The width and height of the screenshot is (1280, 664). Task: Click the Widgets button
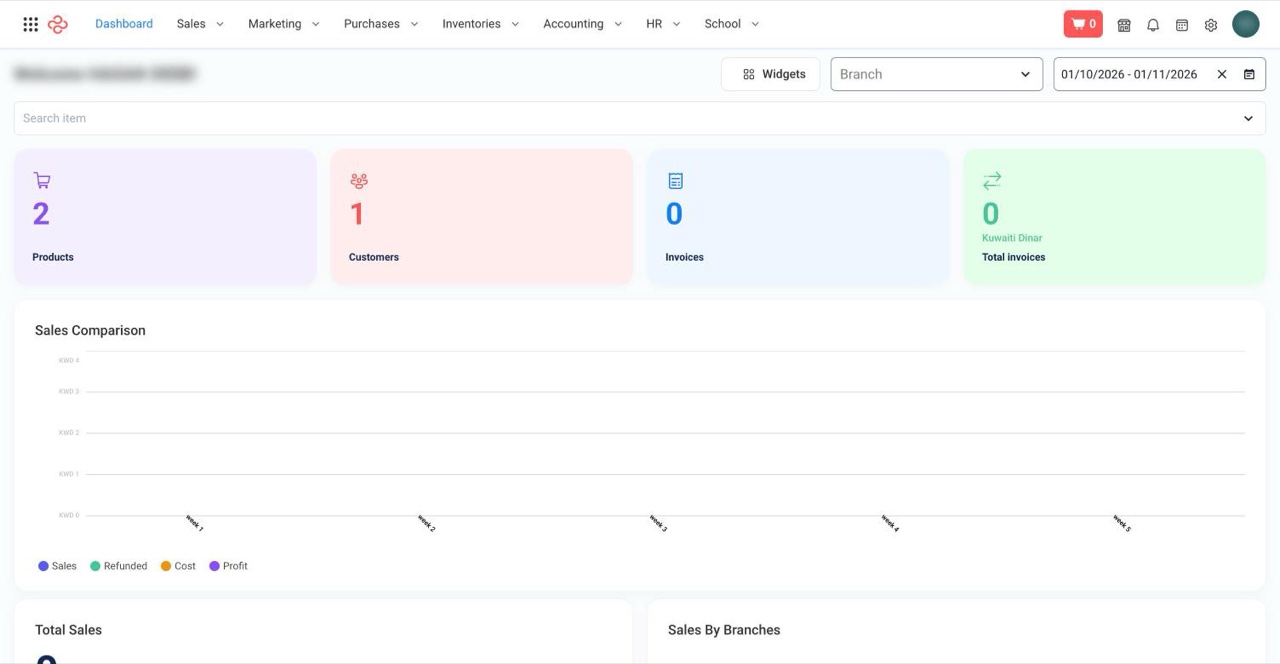click(x=771, y=74)
